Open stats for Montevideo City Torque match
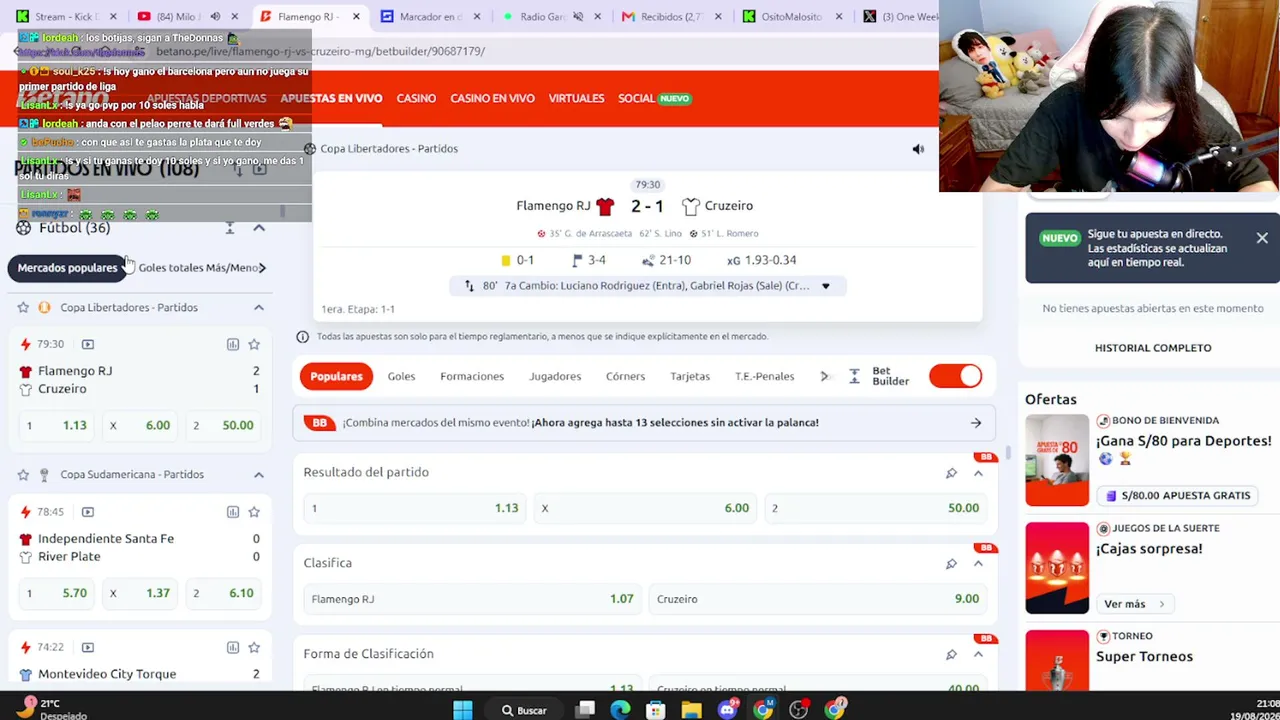Screen dimensions: 1280x720 pyautogui.click(x=233, y=647)
